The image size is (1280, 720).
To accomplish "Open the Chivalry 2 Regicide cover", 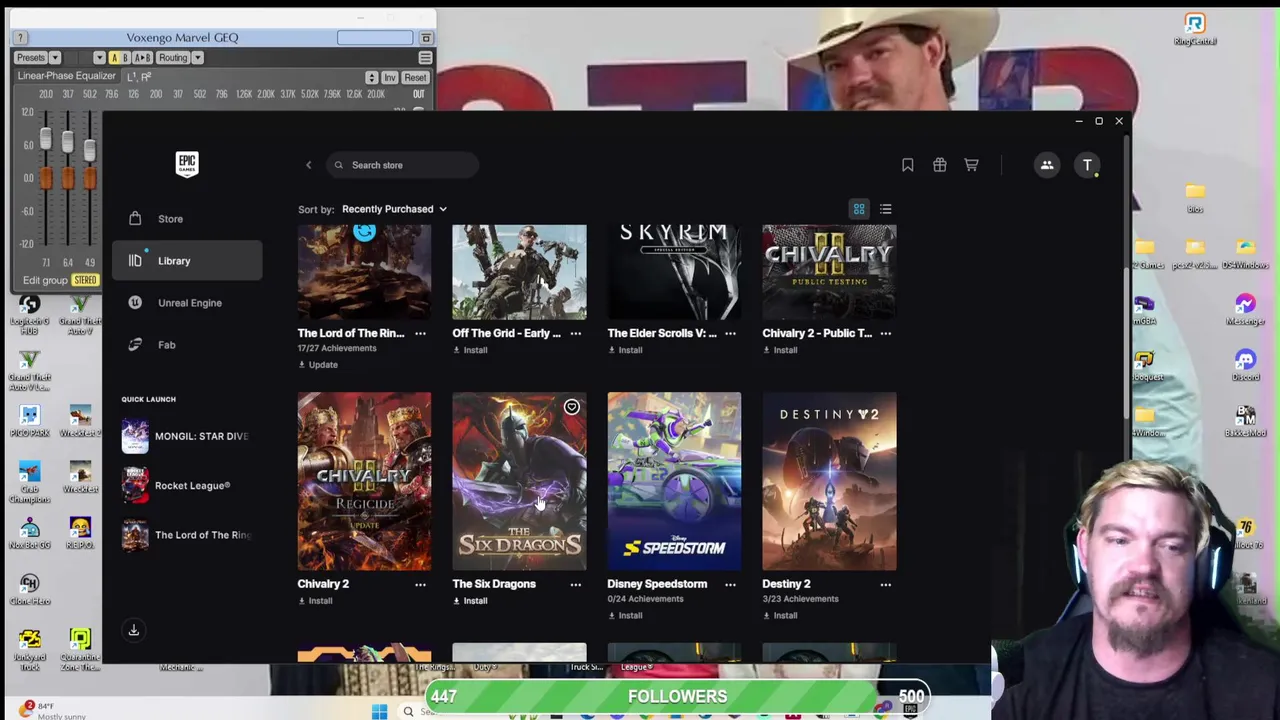I will (x=364, y=481).
